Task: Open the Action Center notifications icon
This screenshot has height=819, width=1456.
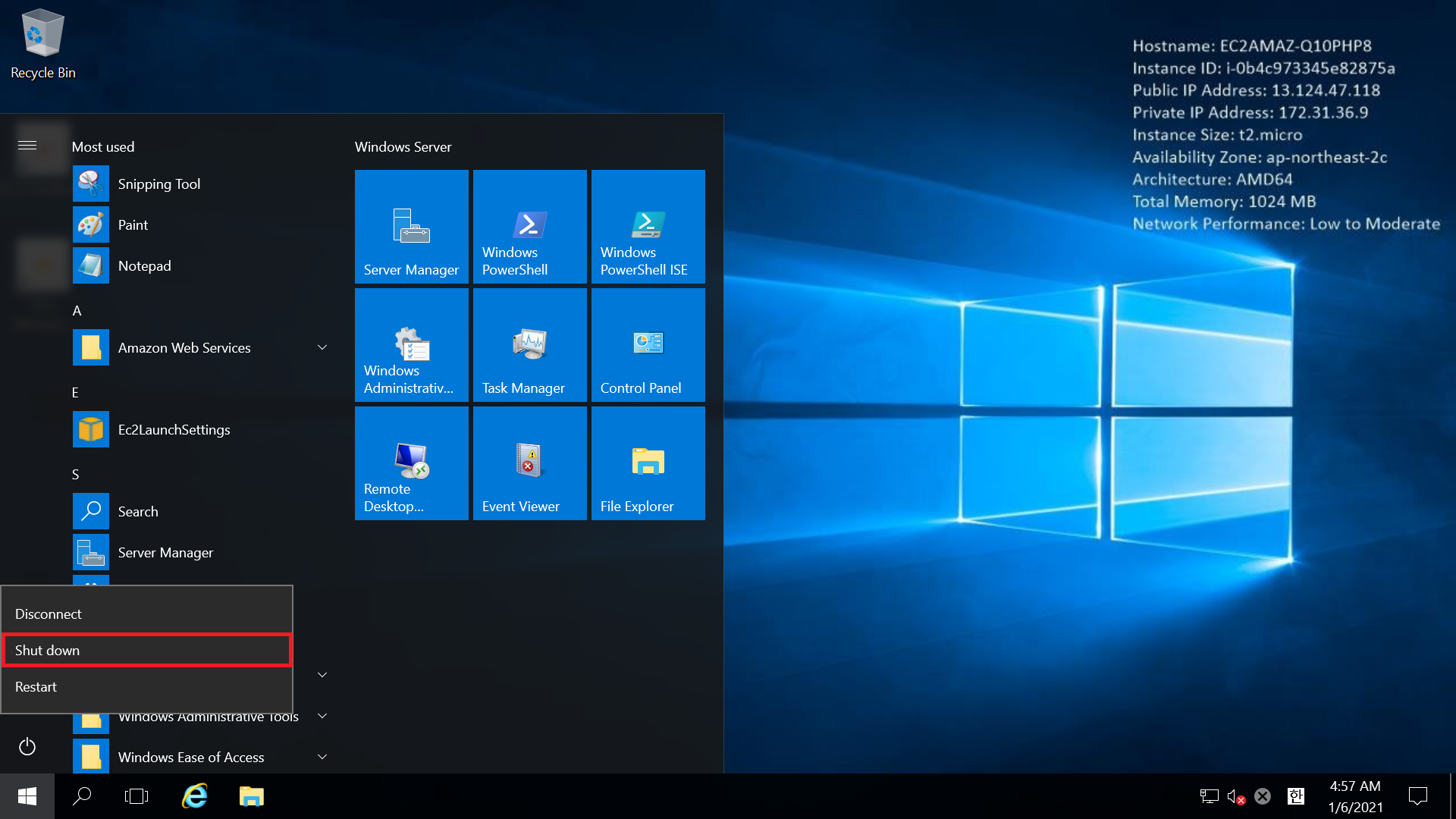Action: 1418,796
